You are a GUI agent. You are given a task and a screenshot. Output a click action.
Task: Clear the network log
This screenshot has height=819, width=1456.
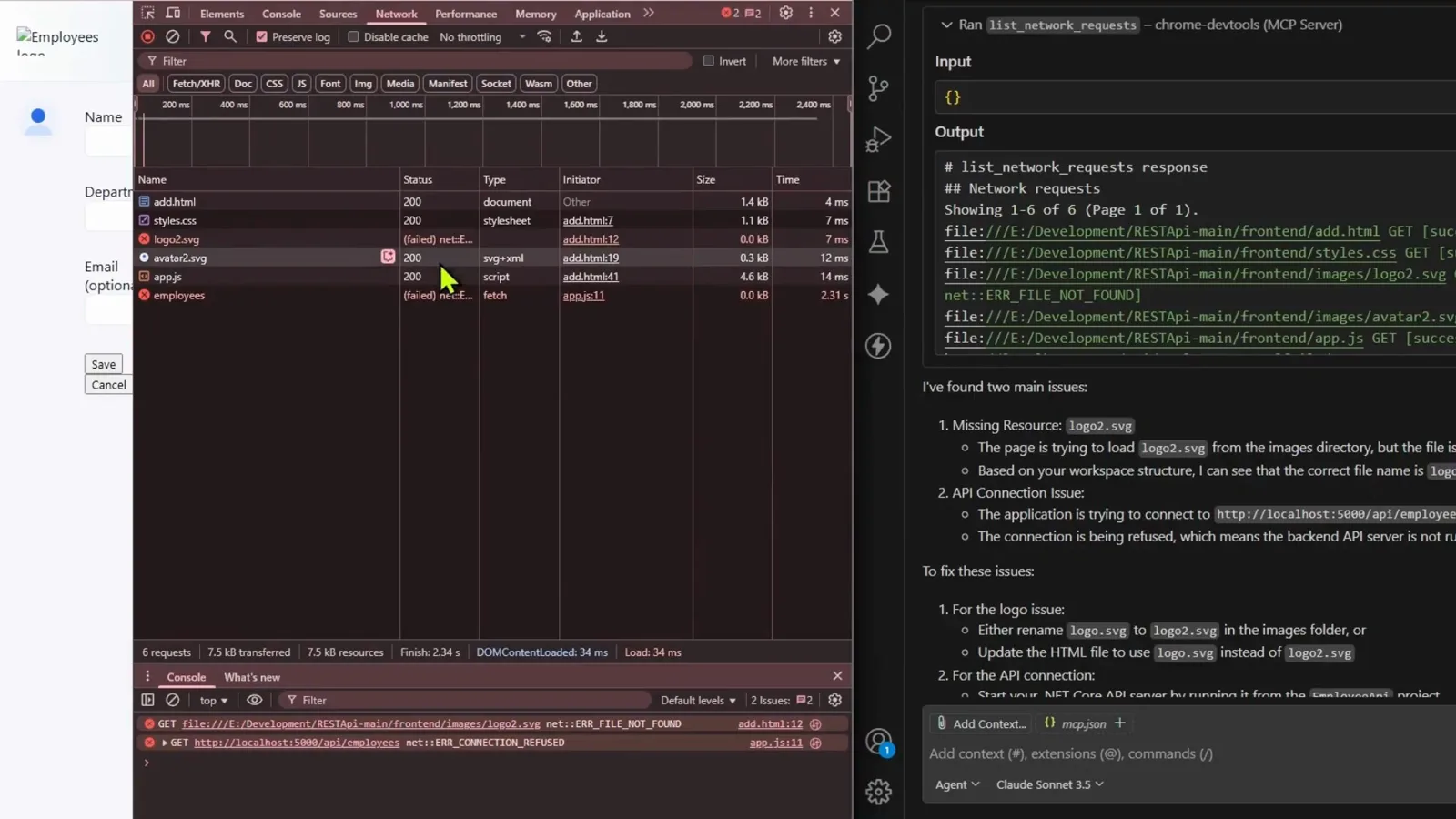(172, 36)
